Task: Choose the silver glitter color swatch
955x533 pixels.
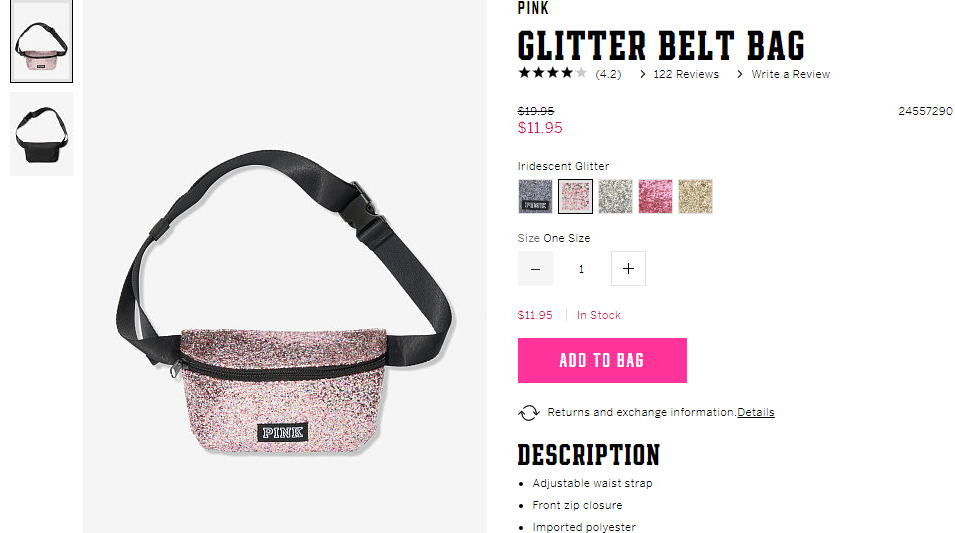Action: 615,196
